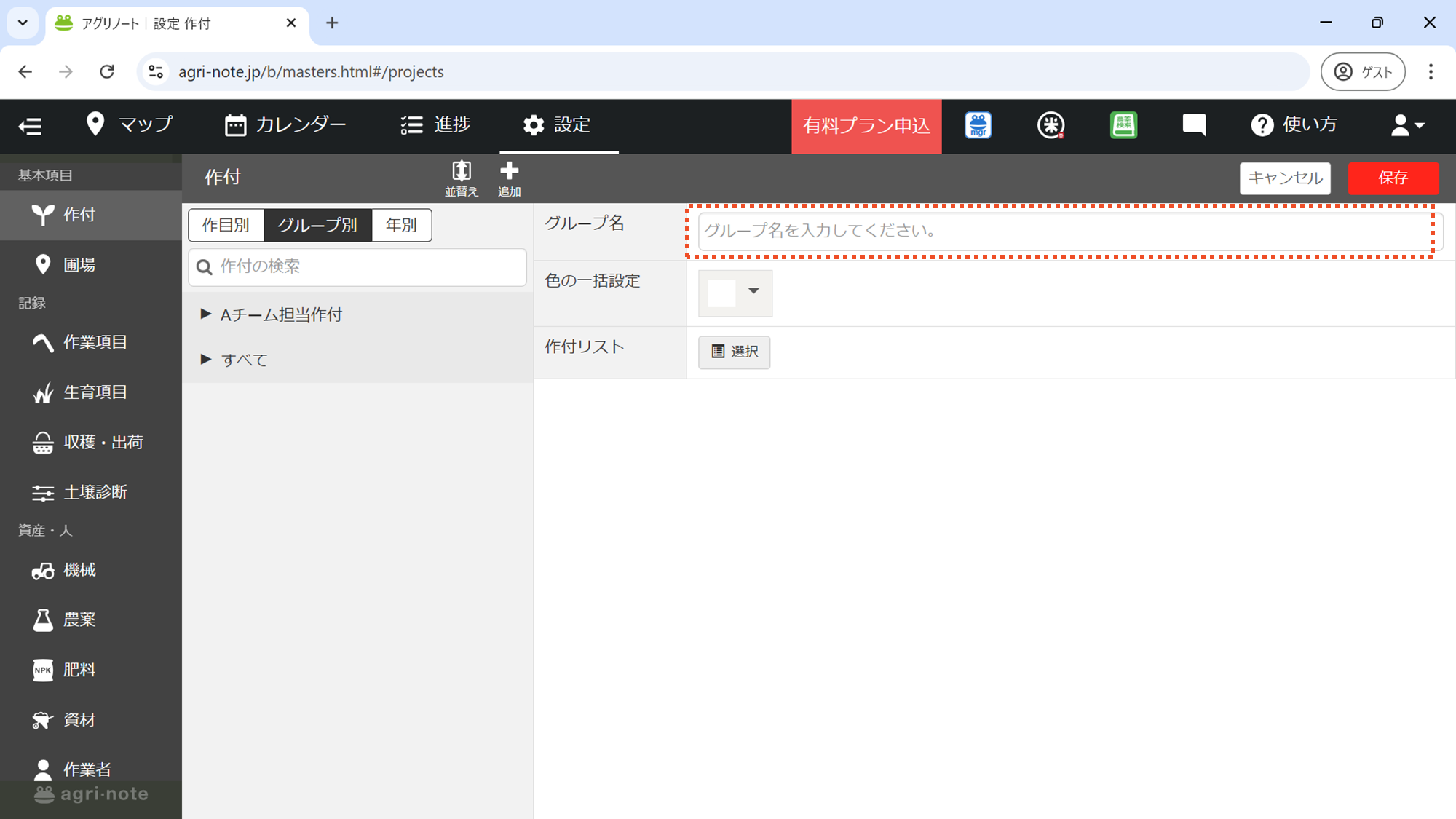Viewport: 1456px width, 819px height.
Task: Click the 並替え sort icon
Action: pyautogui.click(x=461, y=177)
